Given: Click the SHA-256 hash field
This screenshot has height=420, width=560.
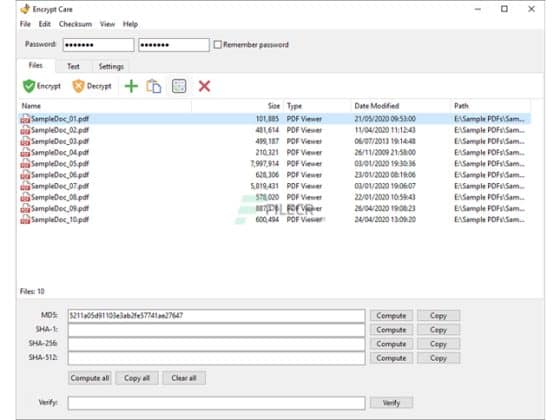Looking at the screenshot, I should [x=216, y=344].
